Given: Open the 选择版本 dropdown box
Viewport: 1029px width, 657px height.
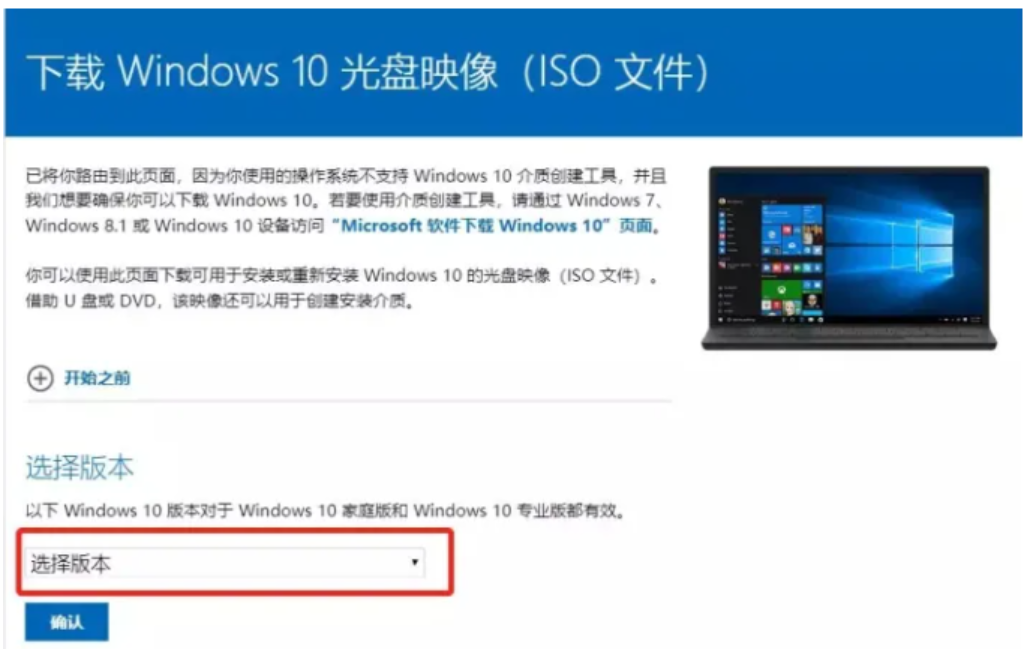Looking at the screenshot, I should (225, 564).
